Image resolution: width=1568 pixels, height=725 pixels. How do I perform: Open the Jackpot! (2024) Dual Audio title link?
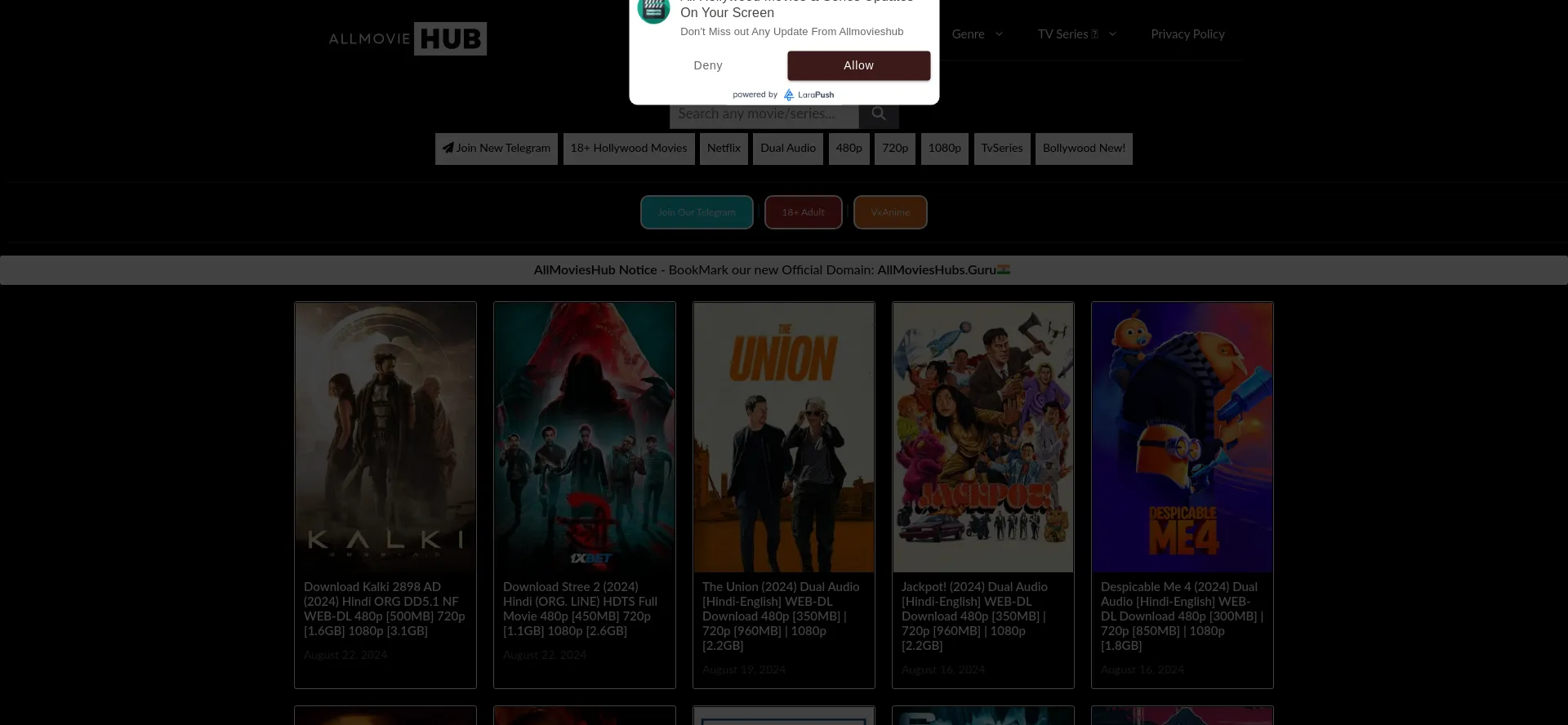(975, 616)
